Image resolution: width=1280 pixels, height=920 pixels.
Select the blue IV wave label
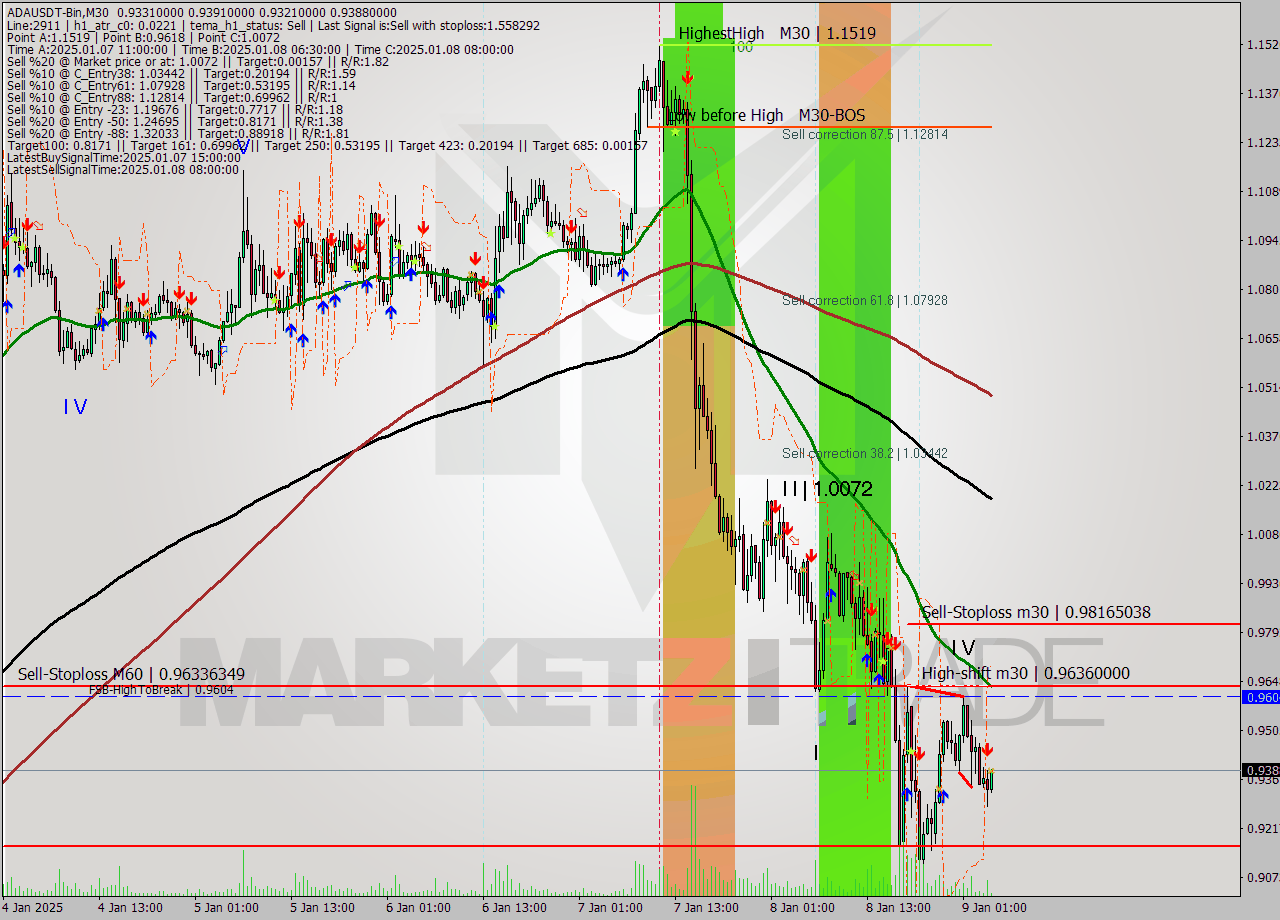click(75, 406)
